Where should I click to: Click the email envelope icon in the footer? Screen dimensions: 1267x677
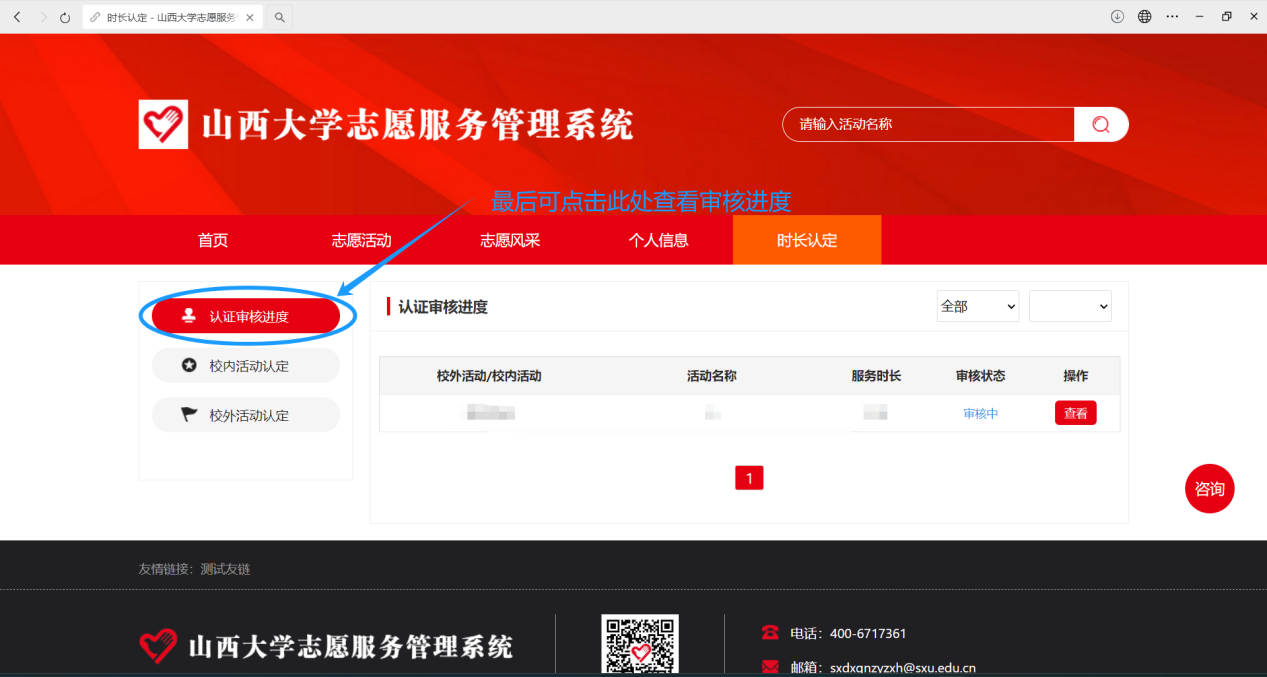(x=770, y=667)
